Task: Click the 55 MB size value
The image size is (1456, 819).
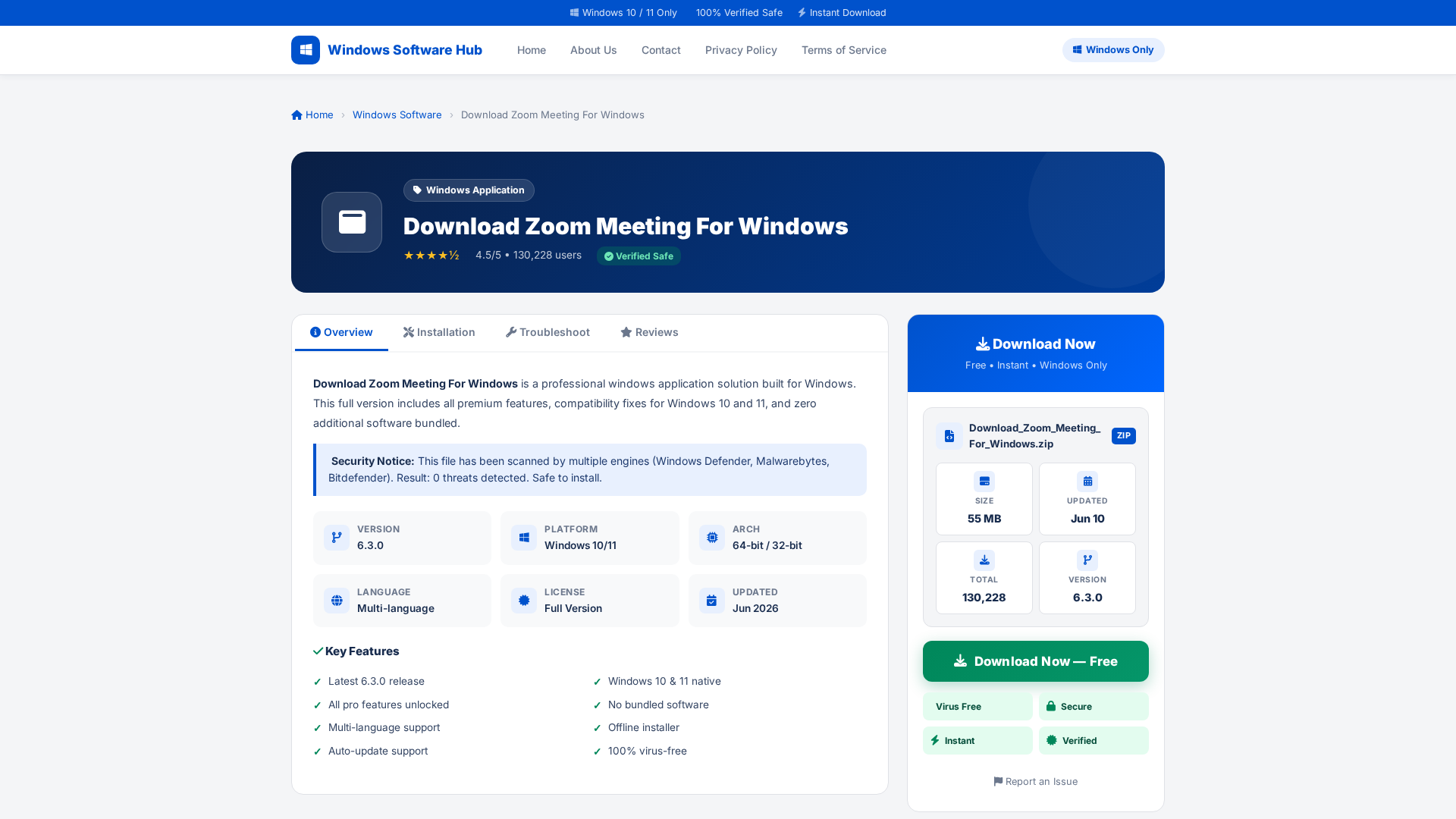Action: point(984,519)
